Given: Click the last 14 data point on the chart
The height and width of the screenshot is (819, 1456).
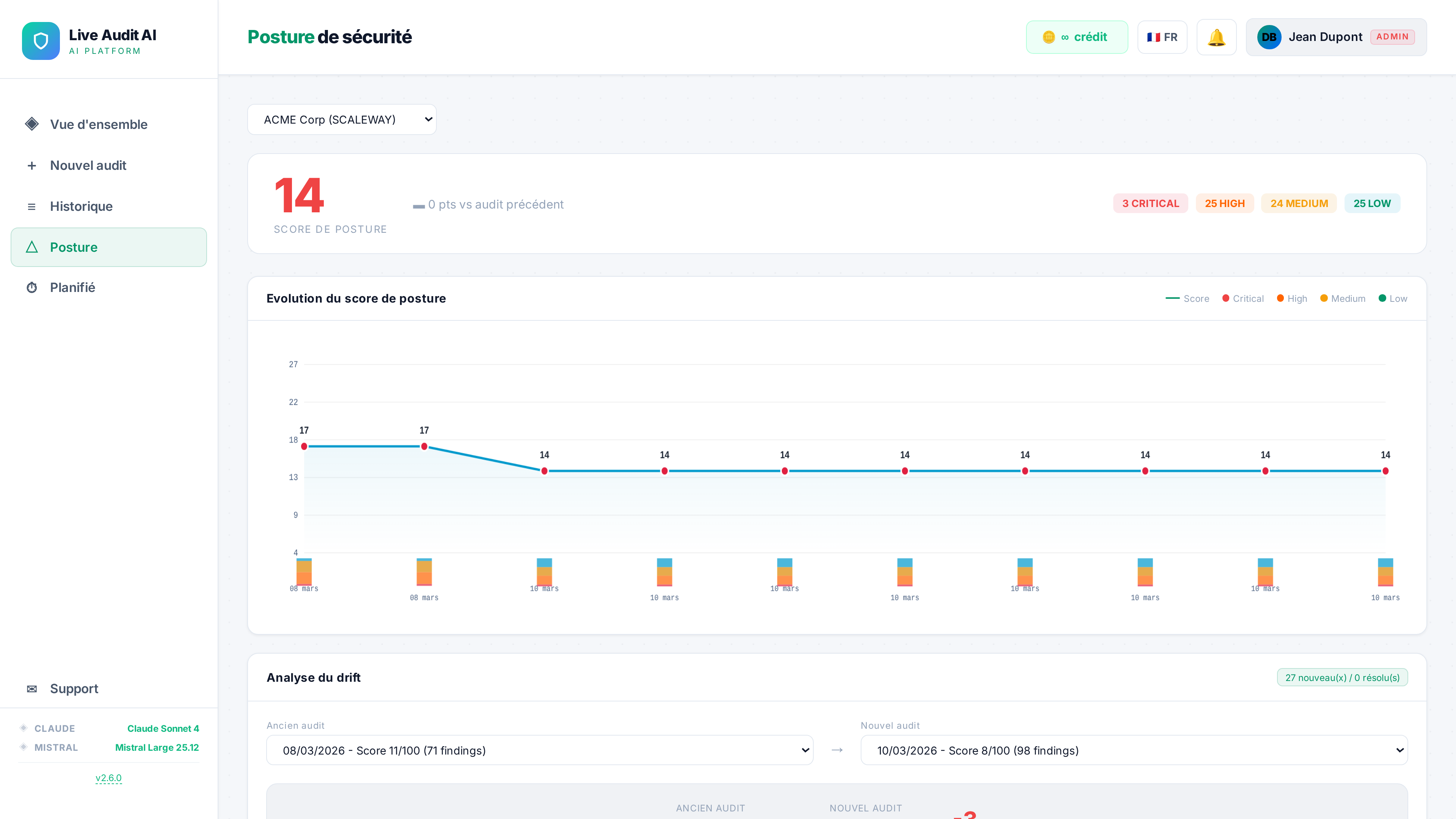Looking at the screenshot, I should [1385, 471].
